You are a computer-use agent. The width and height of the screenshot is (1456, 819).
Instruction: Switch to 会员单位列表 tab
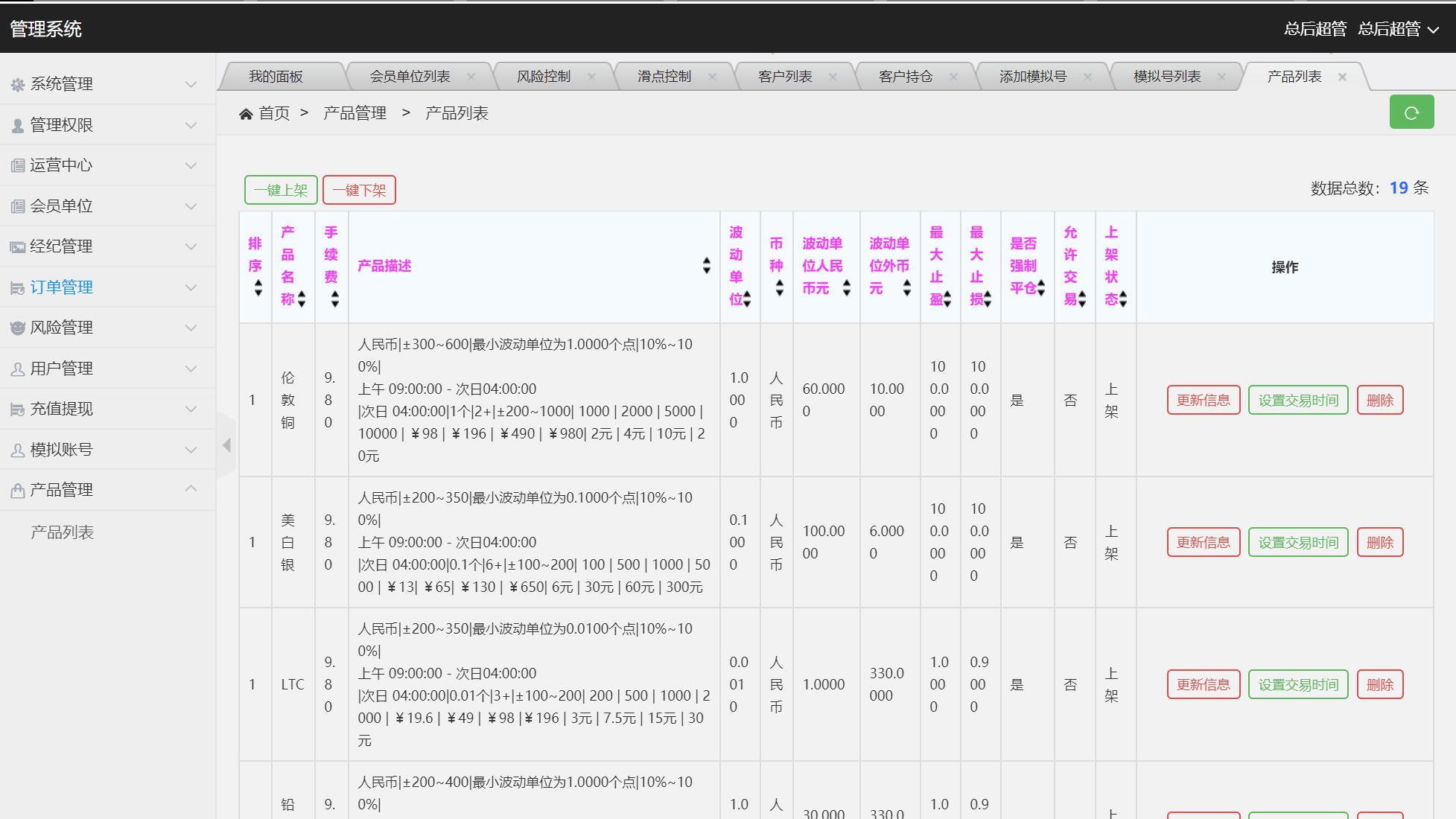pos(410,77)
